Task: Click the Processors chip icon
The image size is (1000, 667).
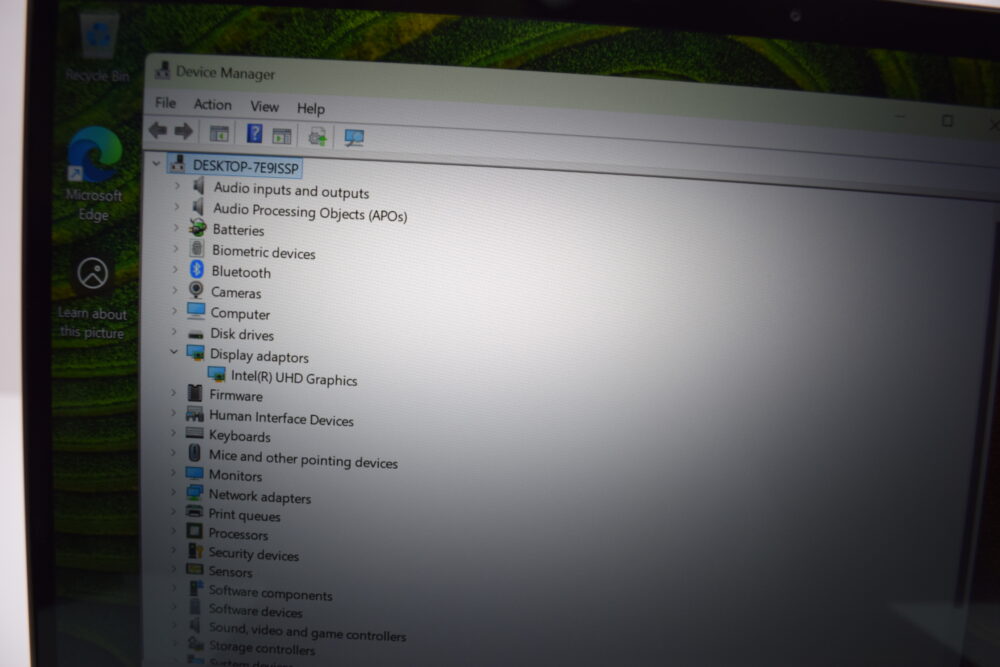Action: click(195, 531)
